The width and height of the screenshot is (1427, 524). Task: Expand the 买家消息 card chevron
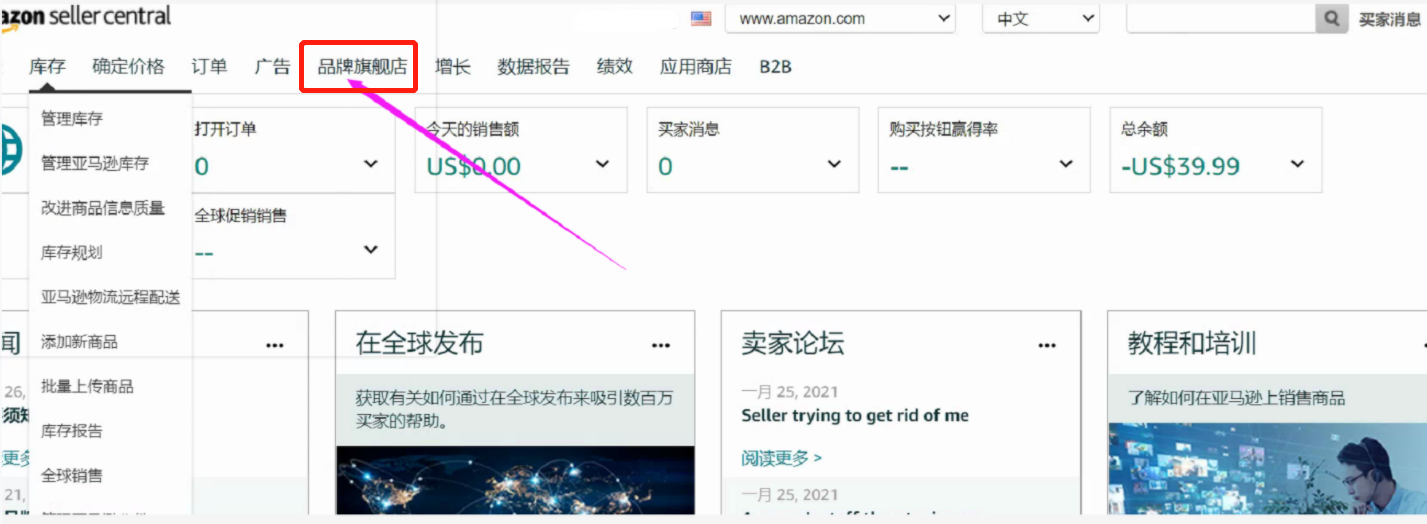click(x=834, y=164)
